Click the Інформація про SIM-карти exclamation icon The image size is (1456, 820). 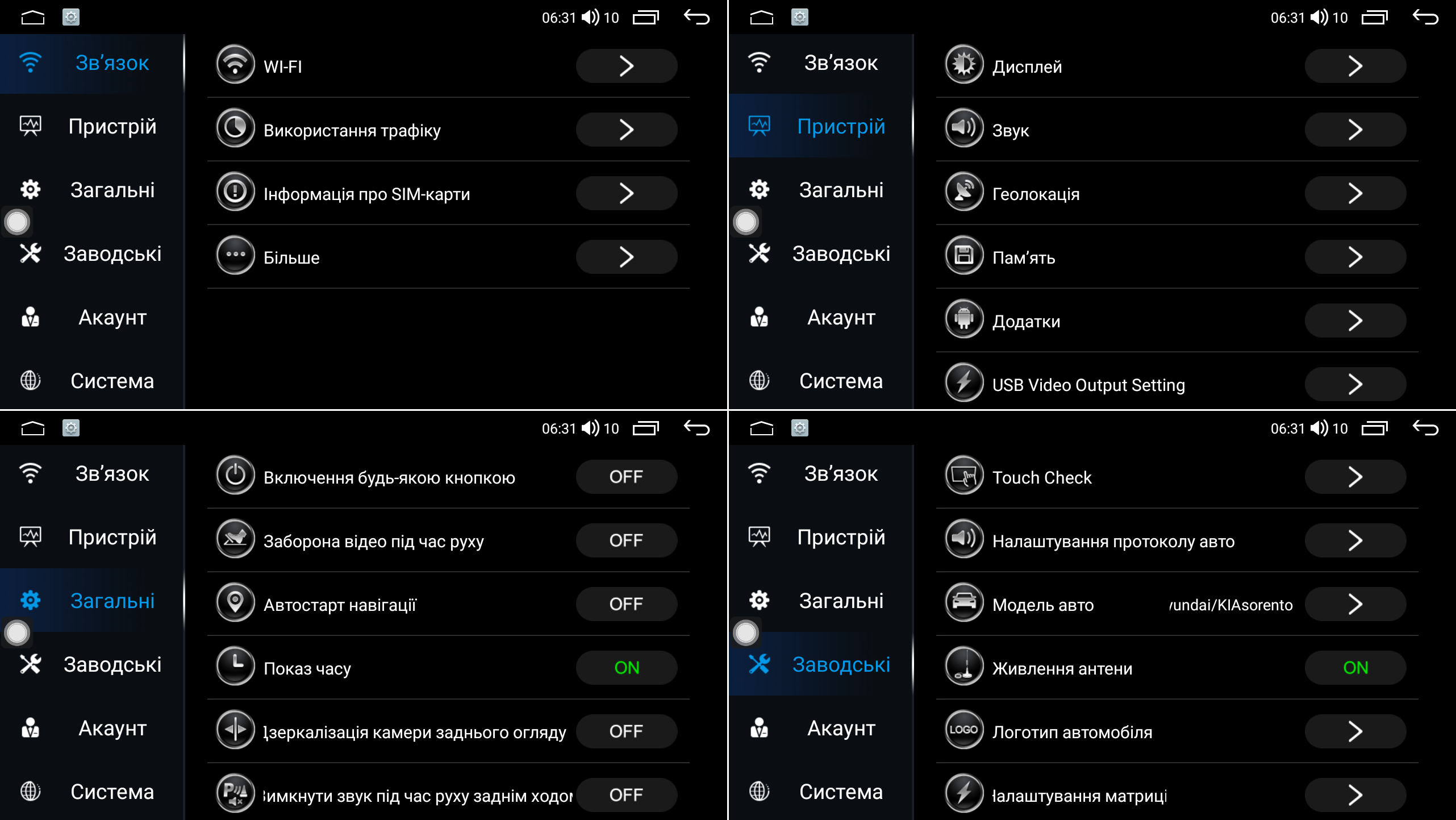click(235, 193)
